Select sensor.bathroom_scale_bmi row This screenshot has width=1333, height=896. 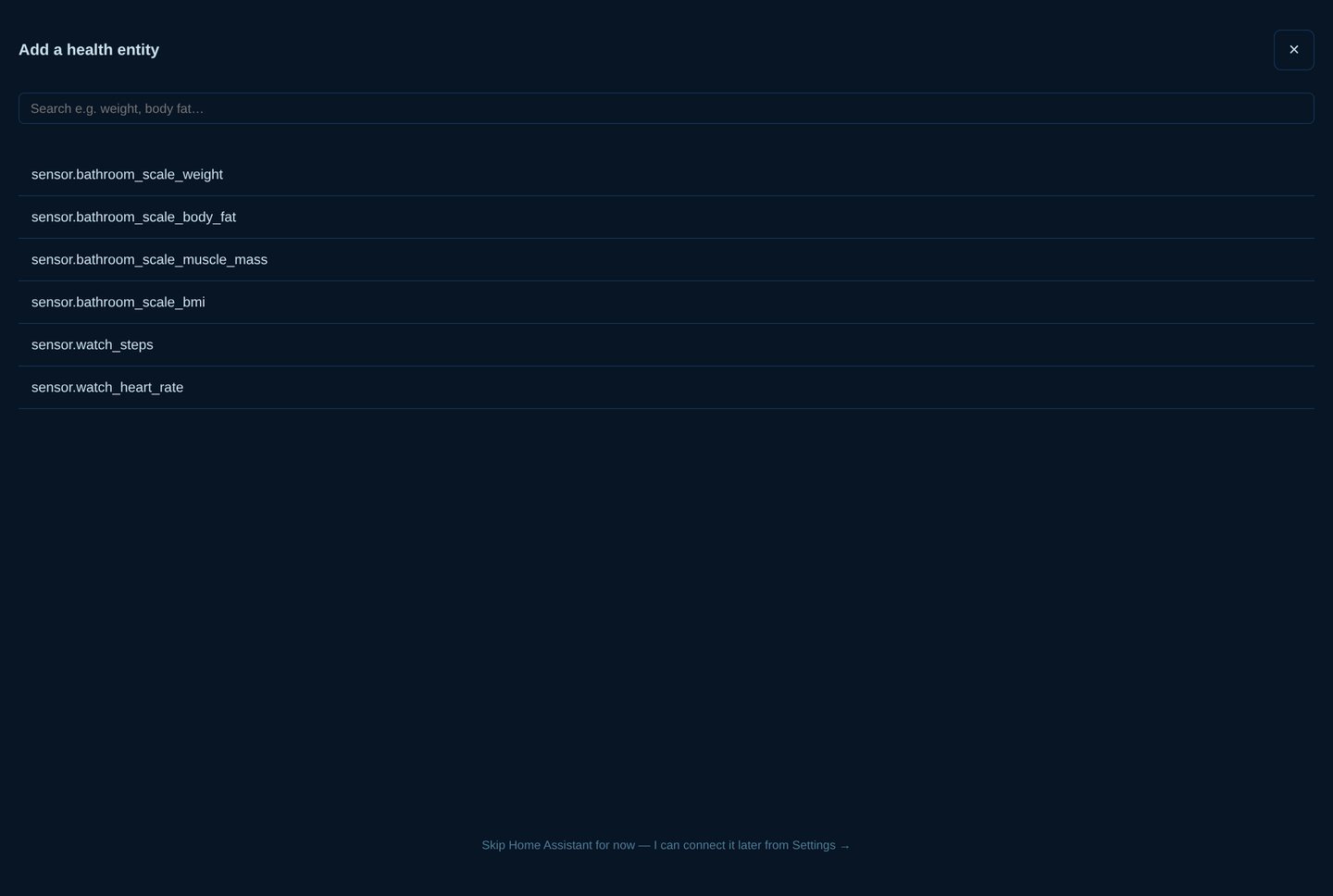pos(666,303)
